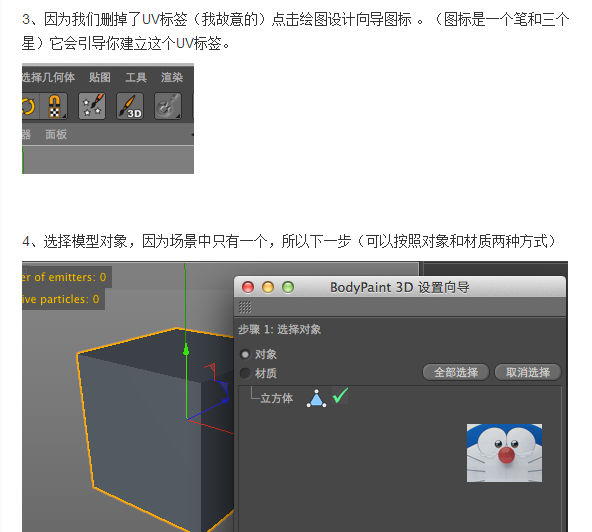592x532 pixels.
Task: Click the 取消选择 button
Action: pyautogui.click(x=528, y=372)
